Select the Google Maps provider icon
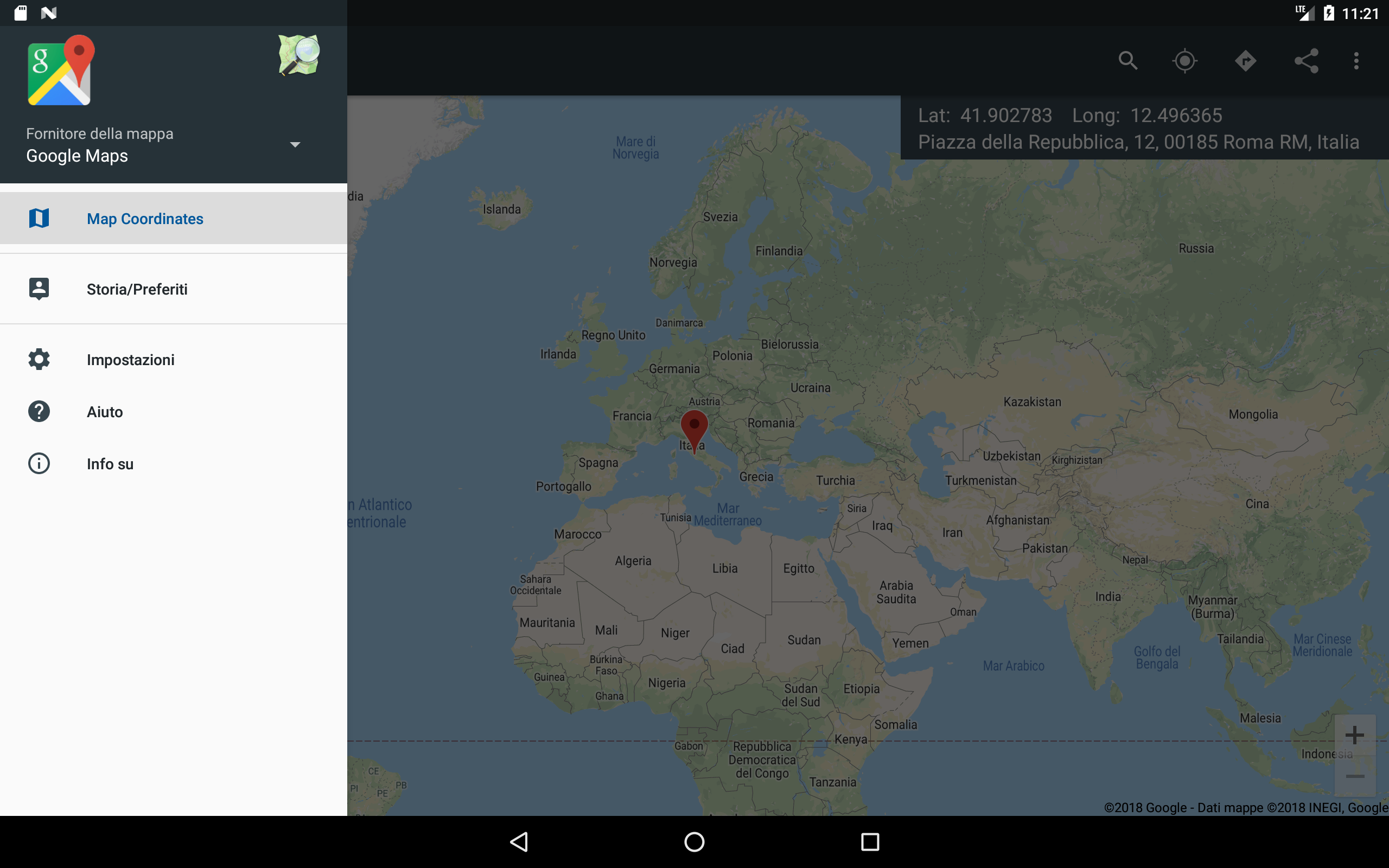This screenshot has width=1389, height=868. coord(60,70)
